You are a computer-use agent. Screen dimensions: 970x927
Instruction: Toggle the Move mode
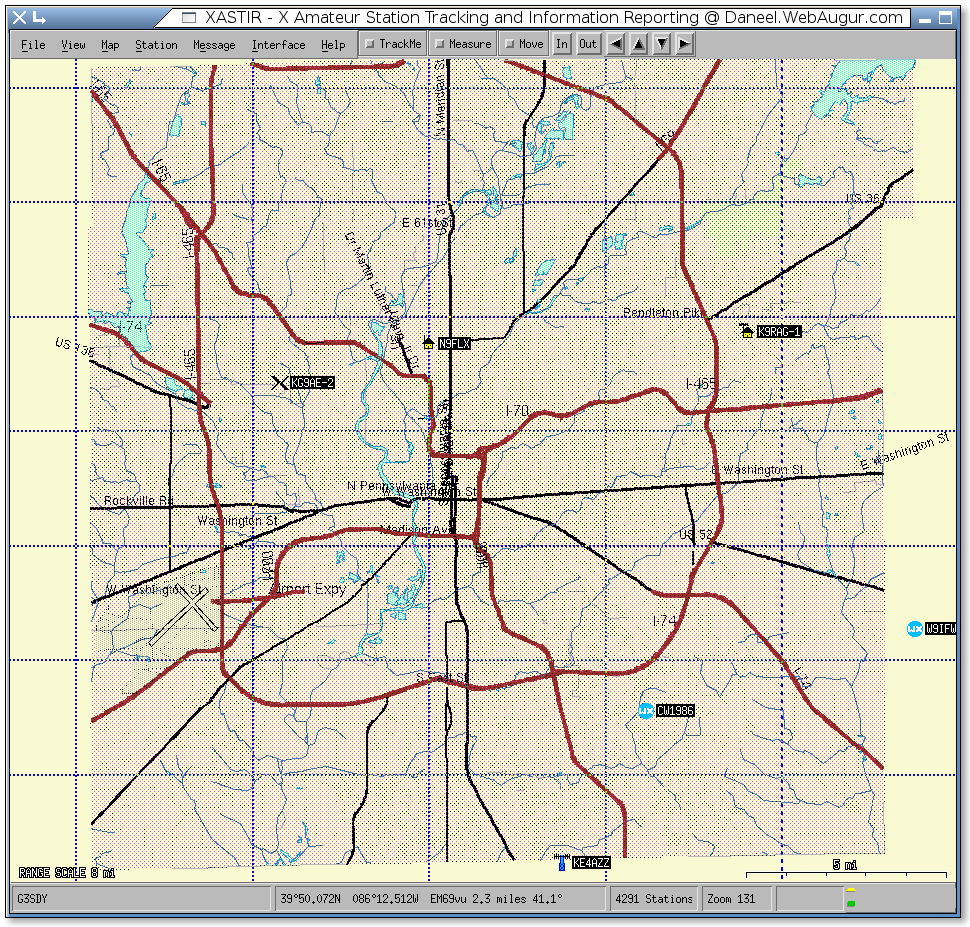524,44
